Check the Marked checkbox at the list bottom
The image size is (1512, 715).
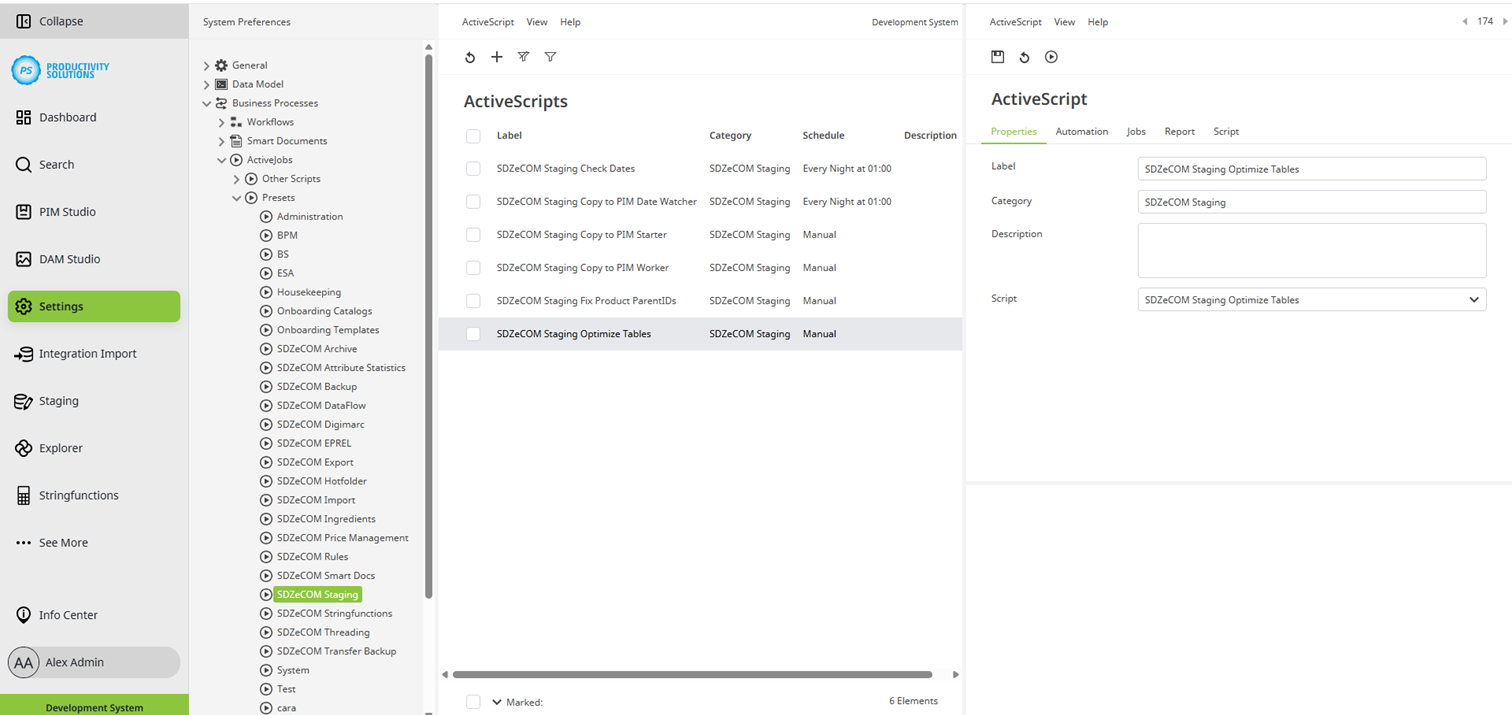tap(473, 701)
